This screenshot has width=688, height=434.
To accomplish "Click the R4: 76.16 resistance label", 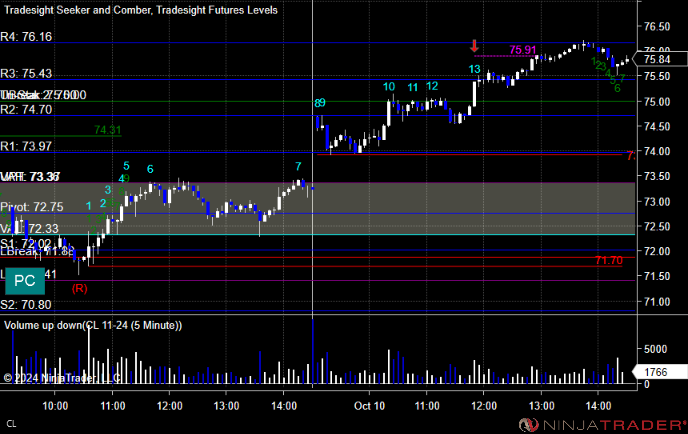I will point(26,36).
